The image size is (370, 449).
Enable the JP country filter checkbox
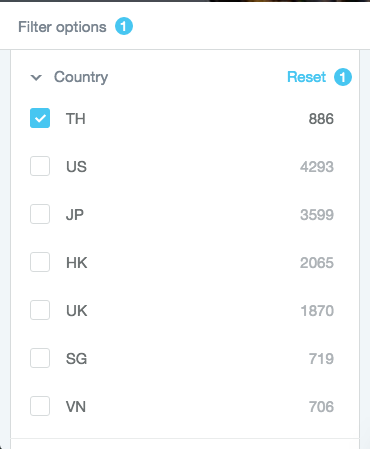point(40,214)
